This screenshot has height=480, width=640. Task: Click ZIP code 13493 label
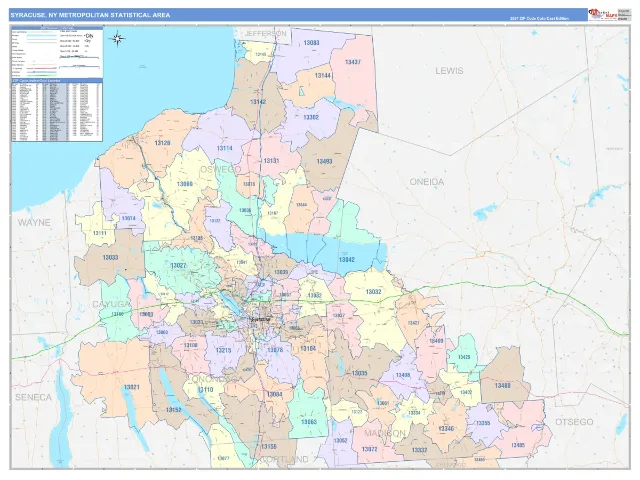324,161
